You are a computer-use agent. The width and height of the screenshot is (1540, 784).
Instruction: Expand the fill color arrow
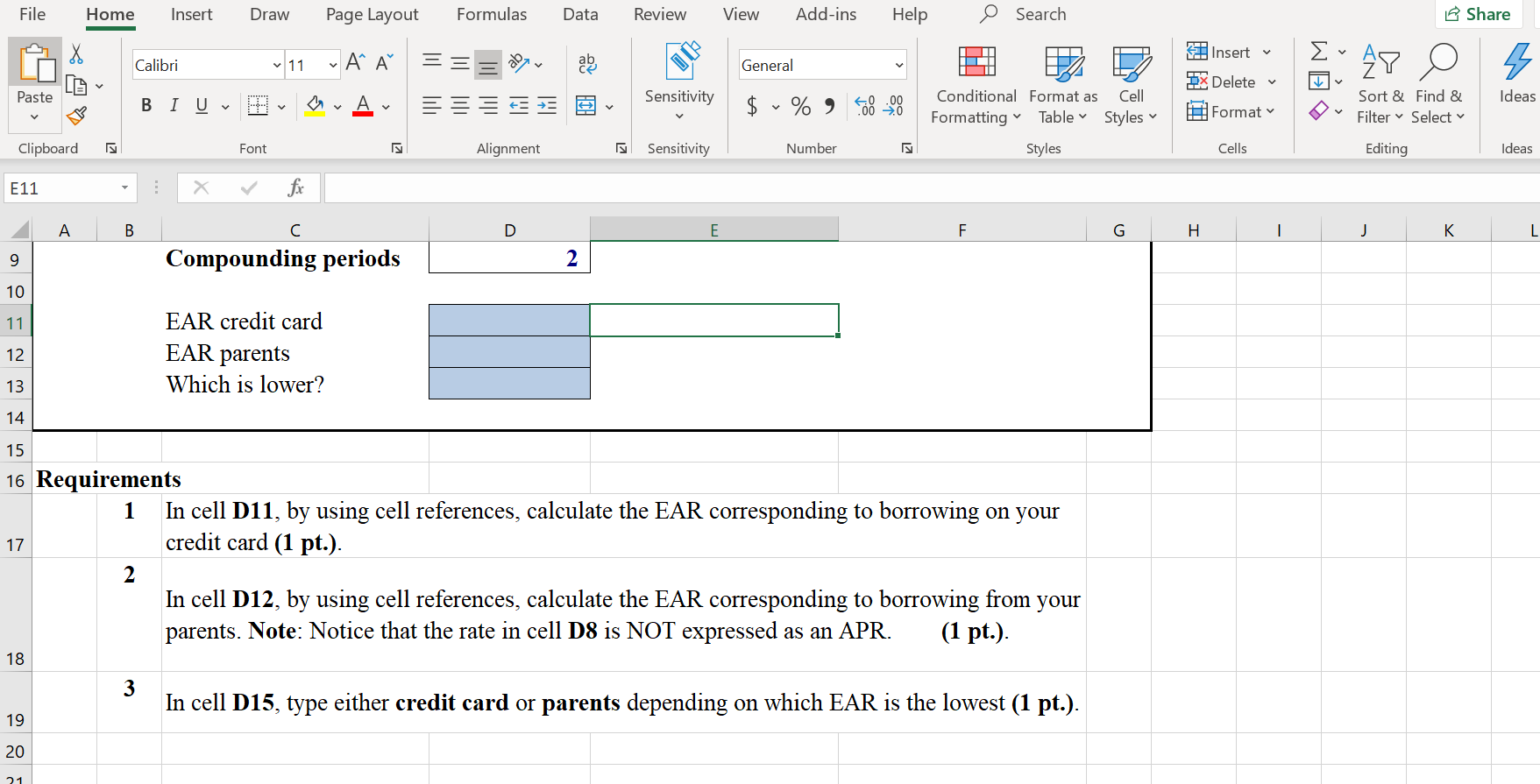click(x=337, y=107)
